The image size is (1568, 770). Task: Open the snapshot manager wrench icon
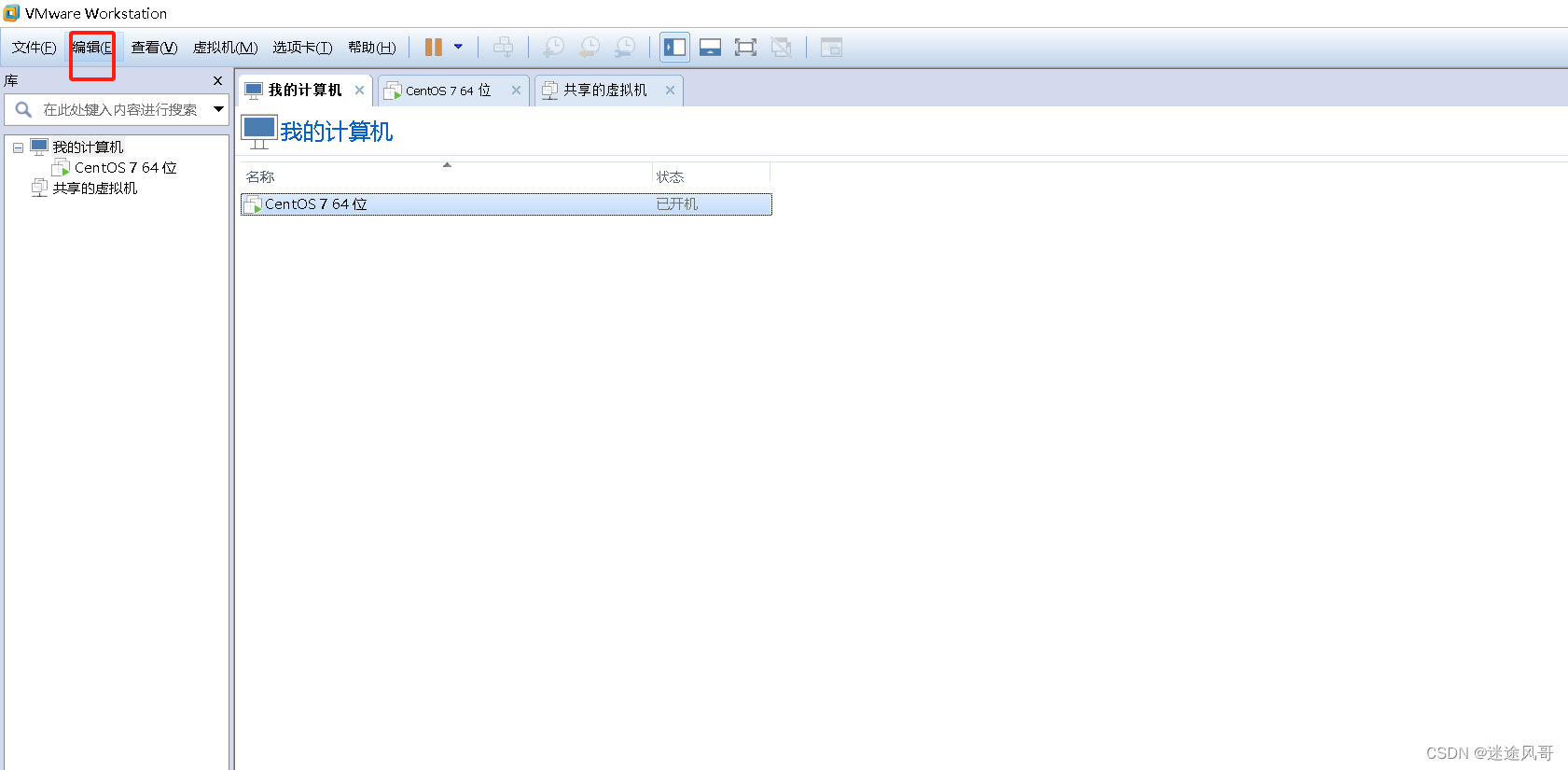click(625, 47)
